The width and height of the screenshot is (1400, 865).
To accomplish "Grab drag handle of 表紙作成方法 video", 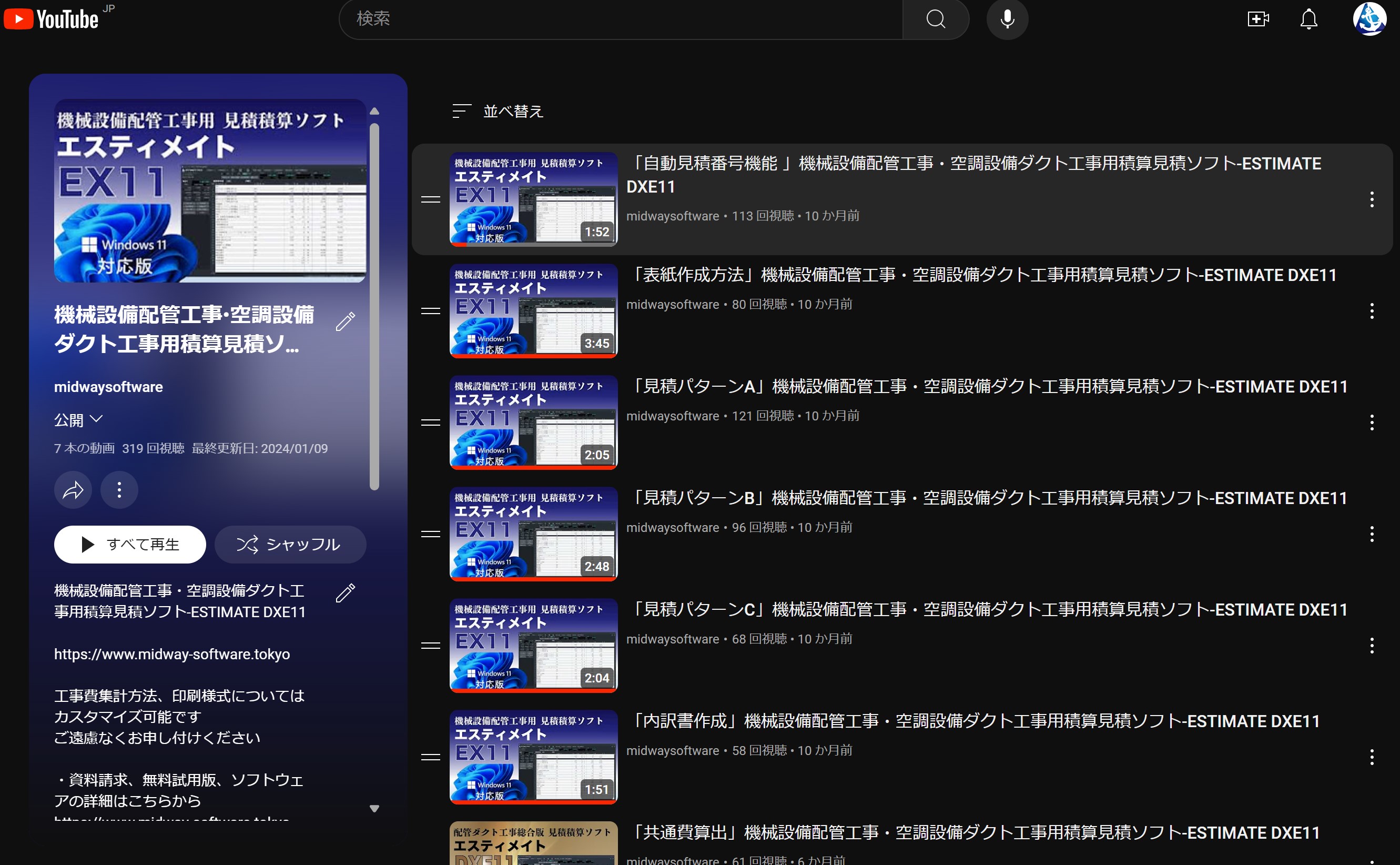I will 430,311.
